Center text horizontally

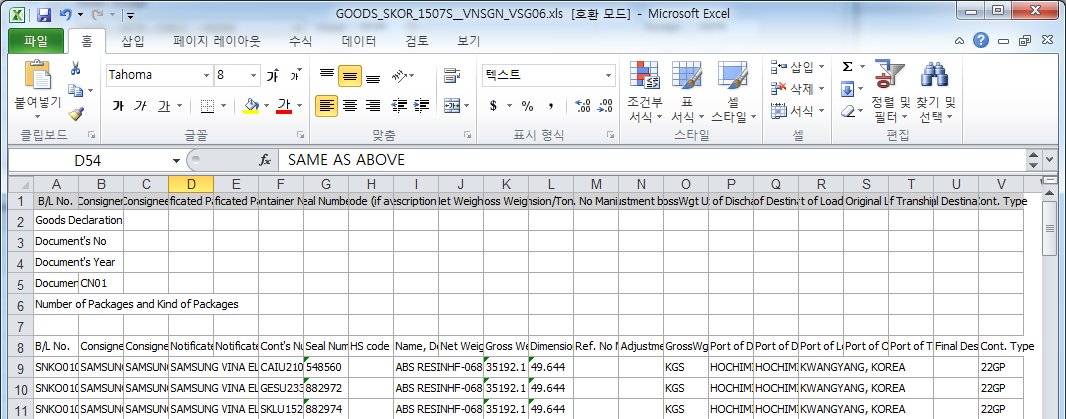[349, 105]
